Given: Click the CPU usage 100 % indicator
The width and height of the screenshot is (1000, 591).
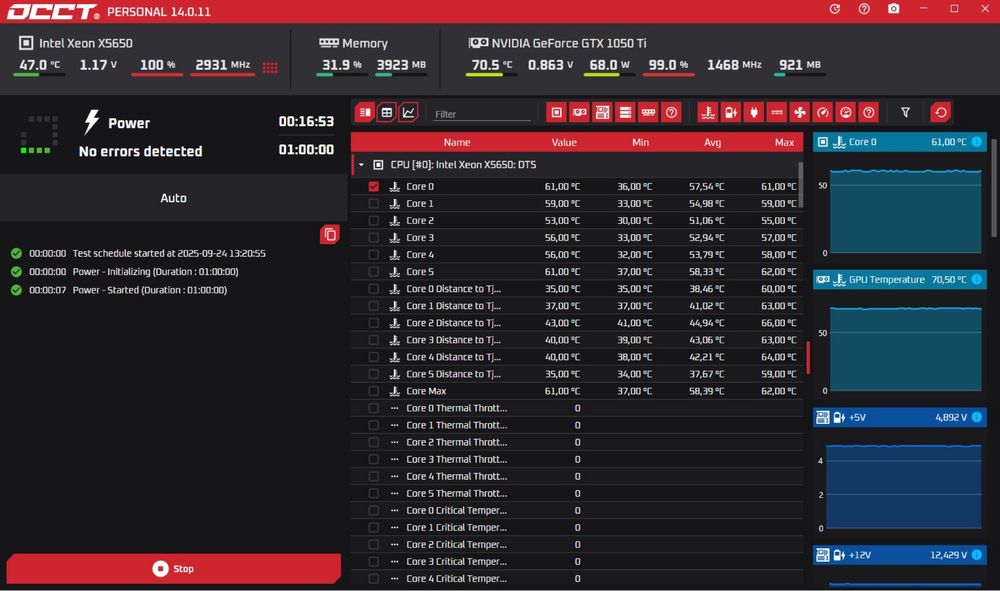Looking at the screenshot, I should pyautogui.click(x=157, y=65).
